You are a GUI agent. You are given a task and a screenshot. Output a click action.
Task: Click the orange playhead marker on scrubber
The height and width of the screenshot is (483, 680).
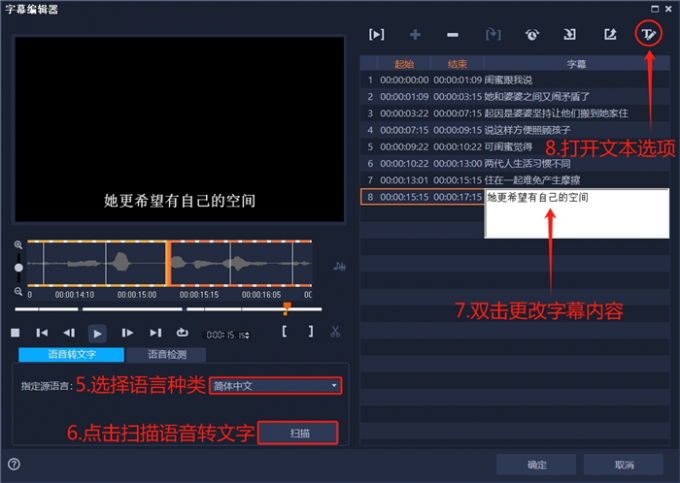click(287, 309)
